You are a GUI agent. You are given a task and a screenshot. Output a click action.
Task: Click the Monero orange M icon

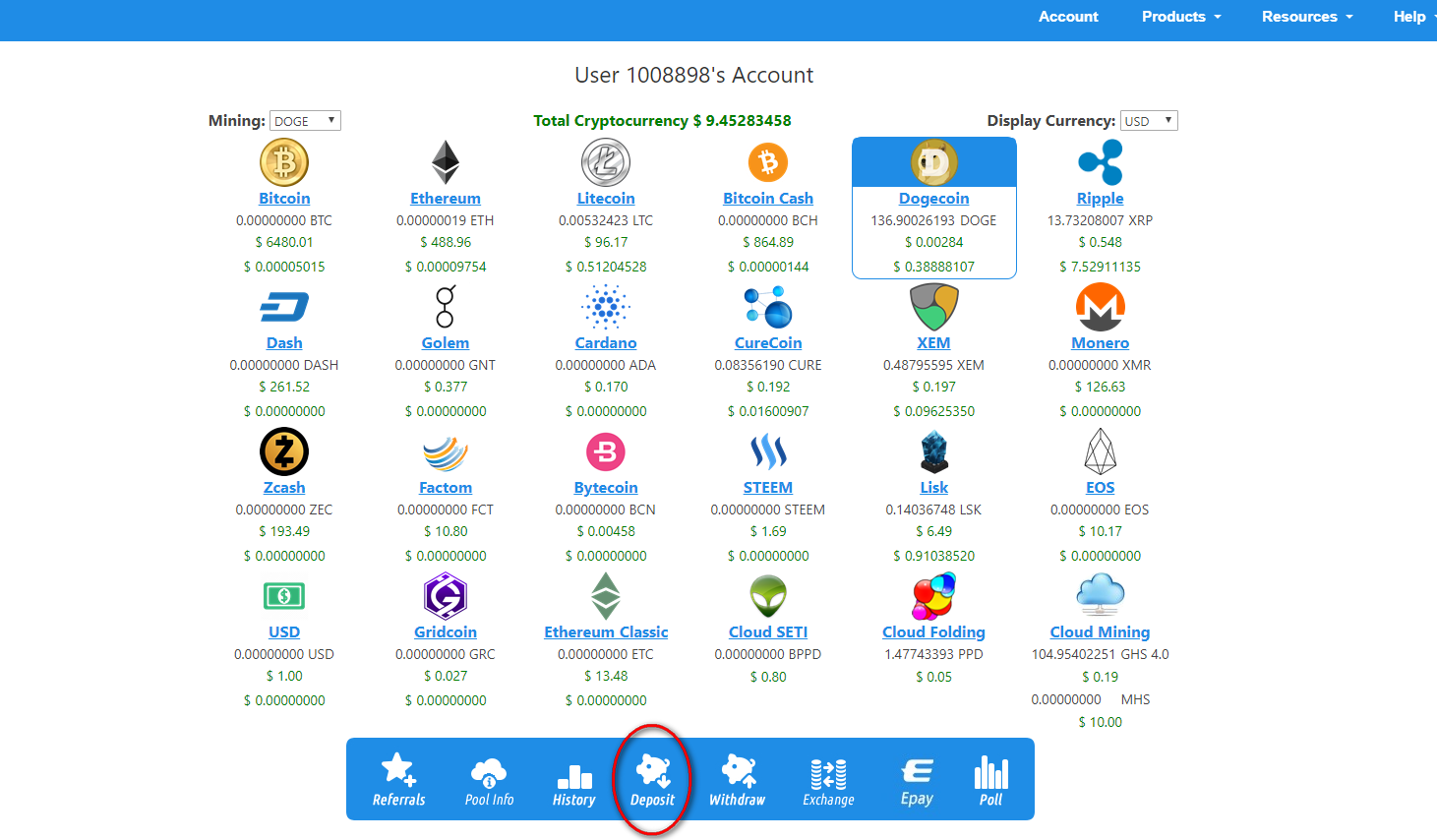1101,307
